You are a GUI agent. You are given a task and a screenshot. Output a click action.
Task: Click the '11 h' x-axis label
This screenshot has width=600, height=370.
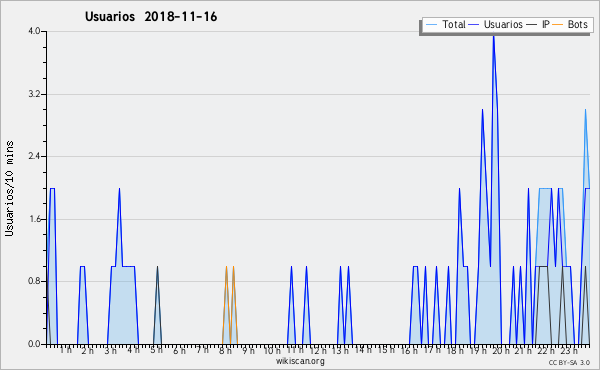click(x=295, y=350)
